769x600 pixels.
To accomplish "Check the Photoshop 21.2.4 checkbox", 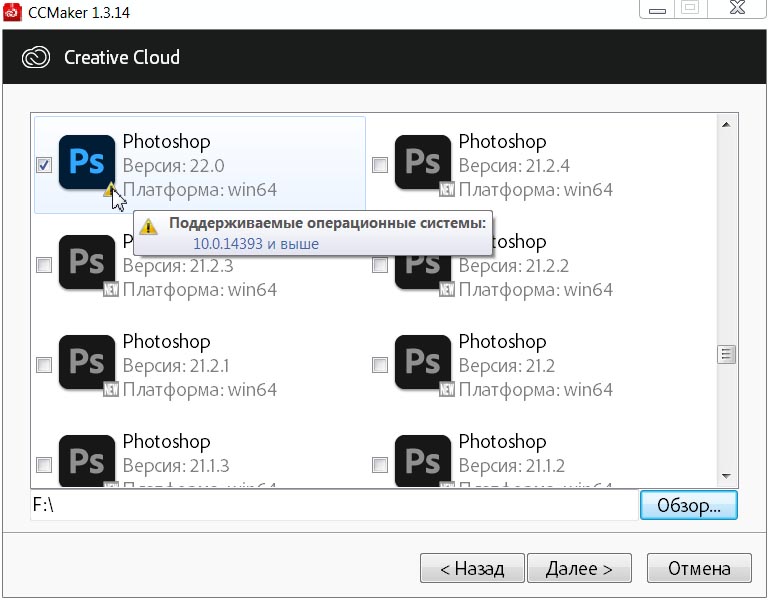I will [x=380, y=165].
